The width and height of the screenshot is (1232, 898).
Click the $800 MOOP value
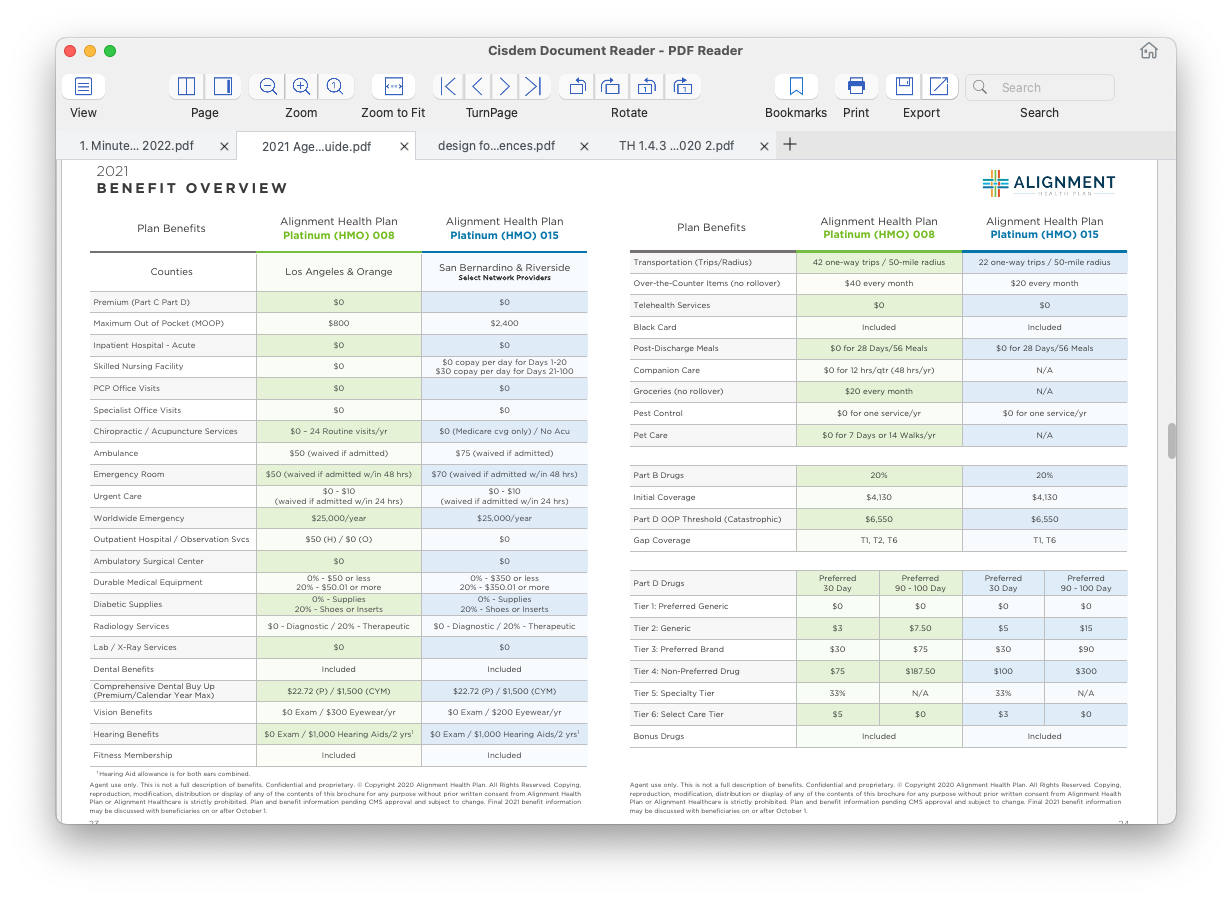[x=339, y=323]
